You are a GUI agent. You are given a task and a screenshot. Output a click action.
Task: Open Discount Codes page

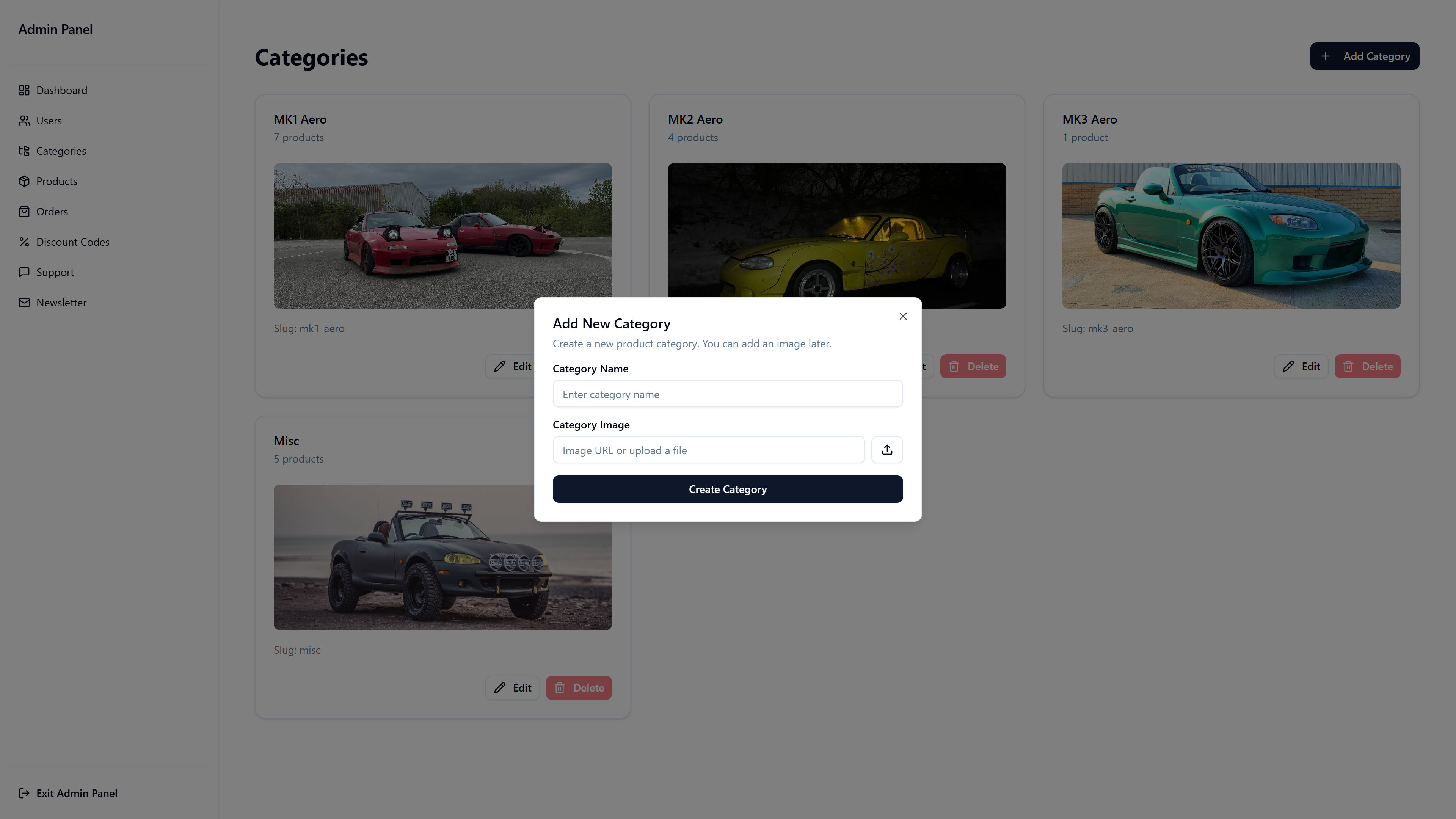[x=73, y=242]
